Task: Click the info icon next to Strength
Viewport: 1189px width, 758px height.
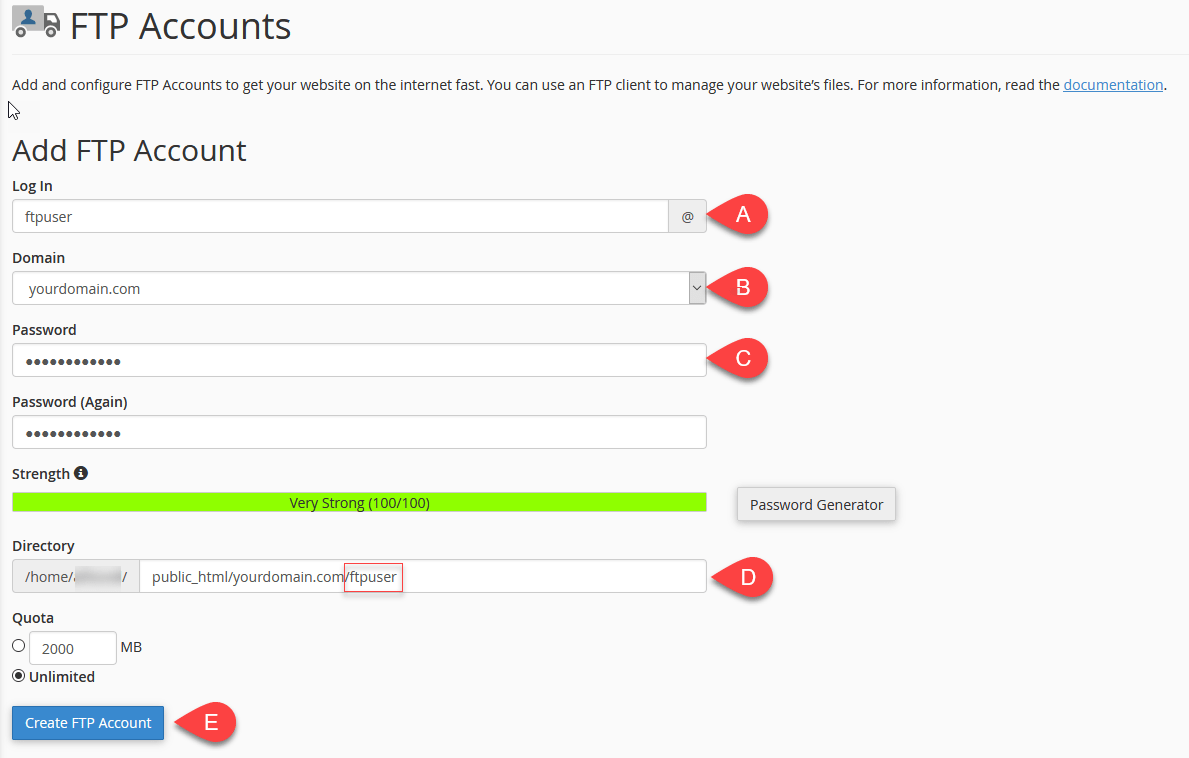Action: [81, 472]
